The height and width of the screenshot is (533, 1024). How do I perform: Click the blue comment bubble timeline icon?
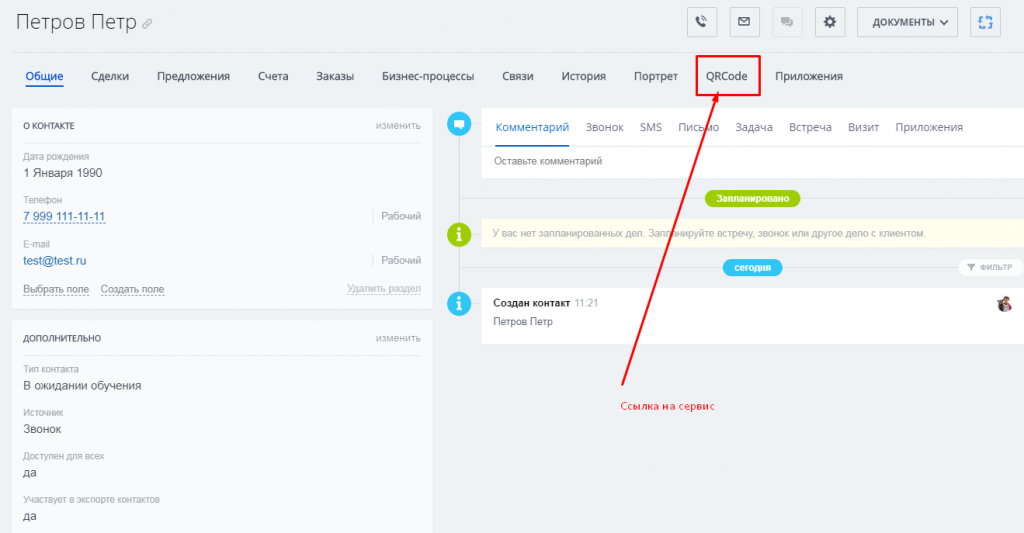click(459, 123)
